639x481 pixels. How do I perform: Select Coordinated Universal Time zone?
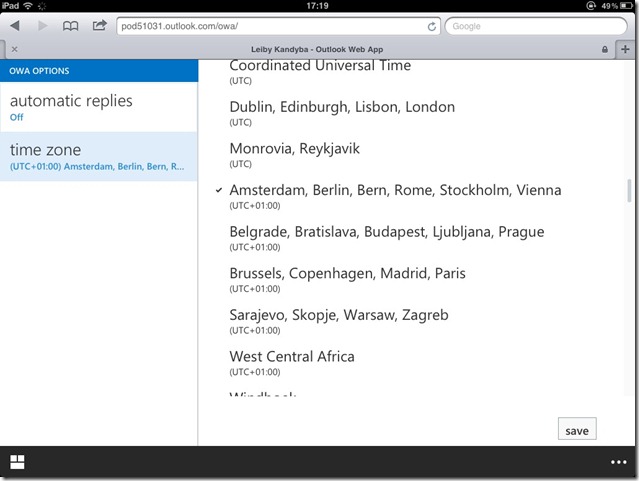pyautogui.click(x=320, y=72)
